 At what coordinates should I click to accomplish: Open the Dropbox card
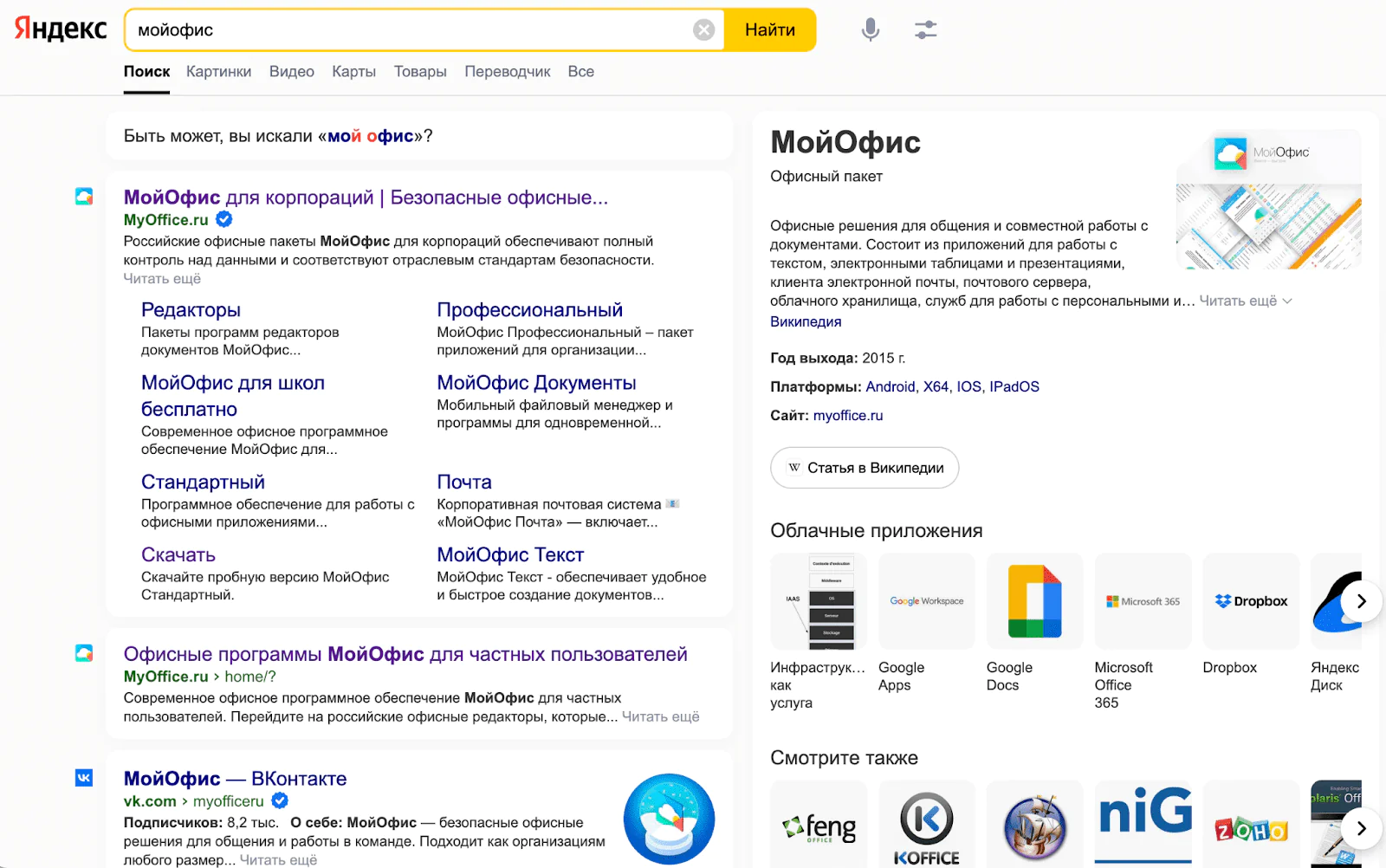tap(1251, 615)
